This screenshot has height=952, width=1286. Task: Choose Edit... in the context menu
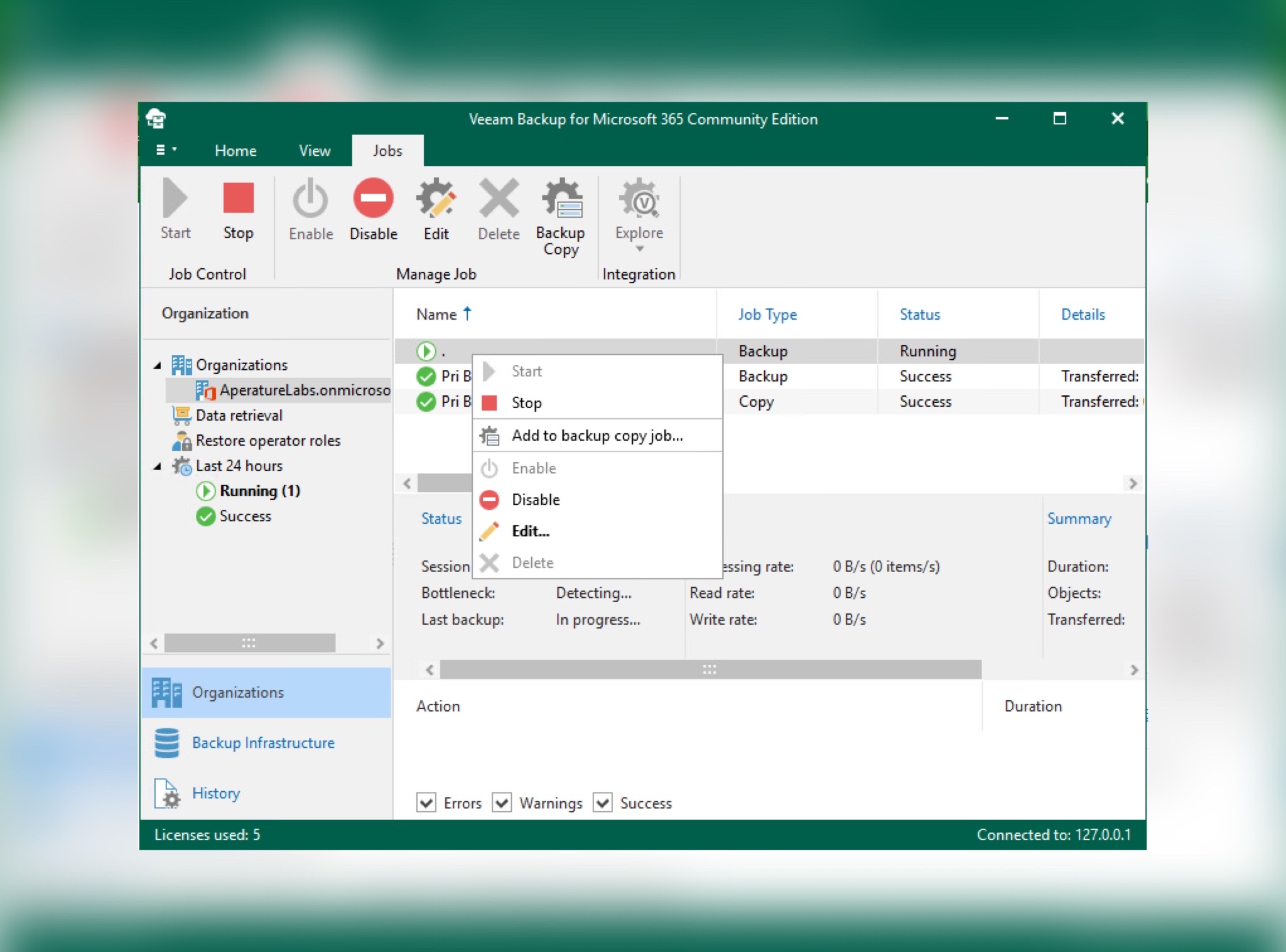pyautogui.click(x=597, y=531)
